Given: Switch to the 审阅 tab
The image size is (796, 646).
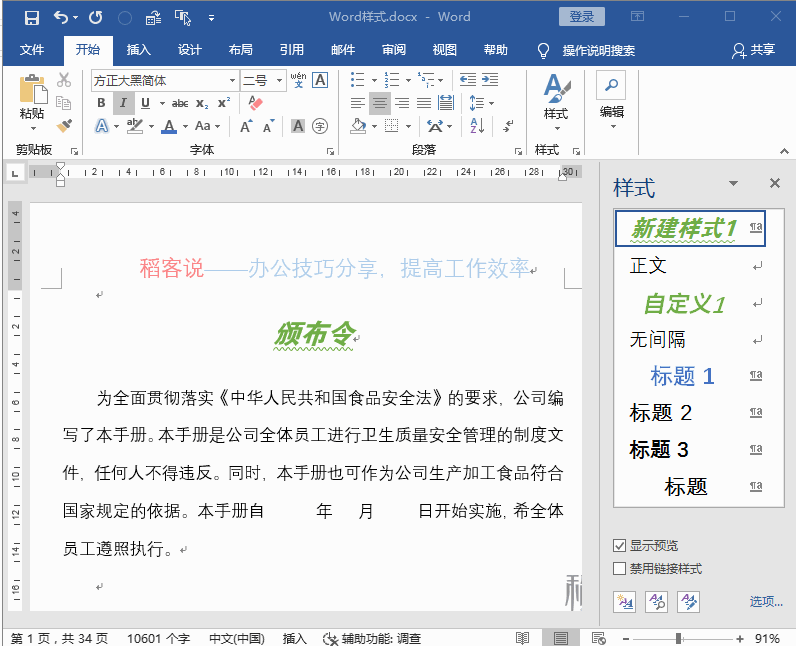Looking at the screenshot, I should click(394, 50).
